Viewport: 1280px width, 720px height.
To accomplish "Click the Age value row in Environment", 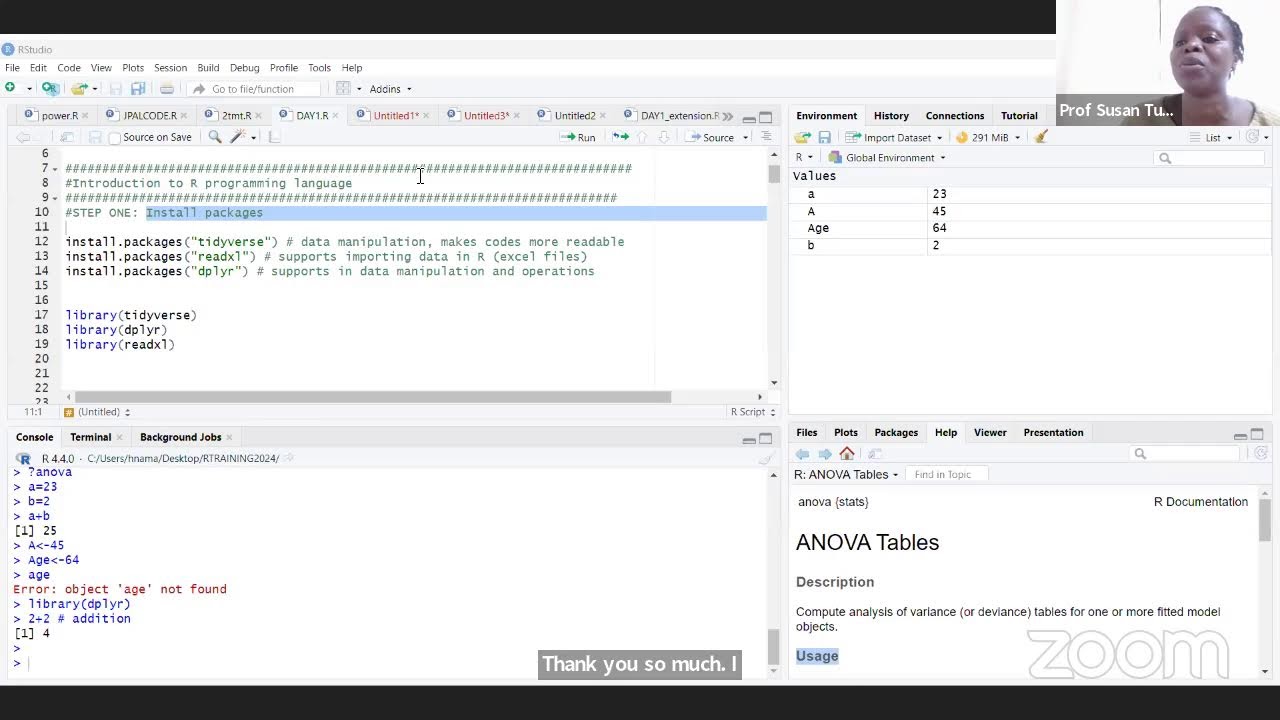I will tap(1031, 228).
